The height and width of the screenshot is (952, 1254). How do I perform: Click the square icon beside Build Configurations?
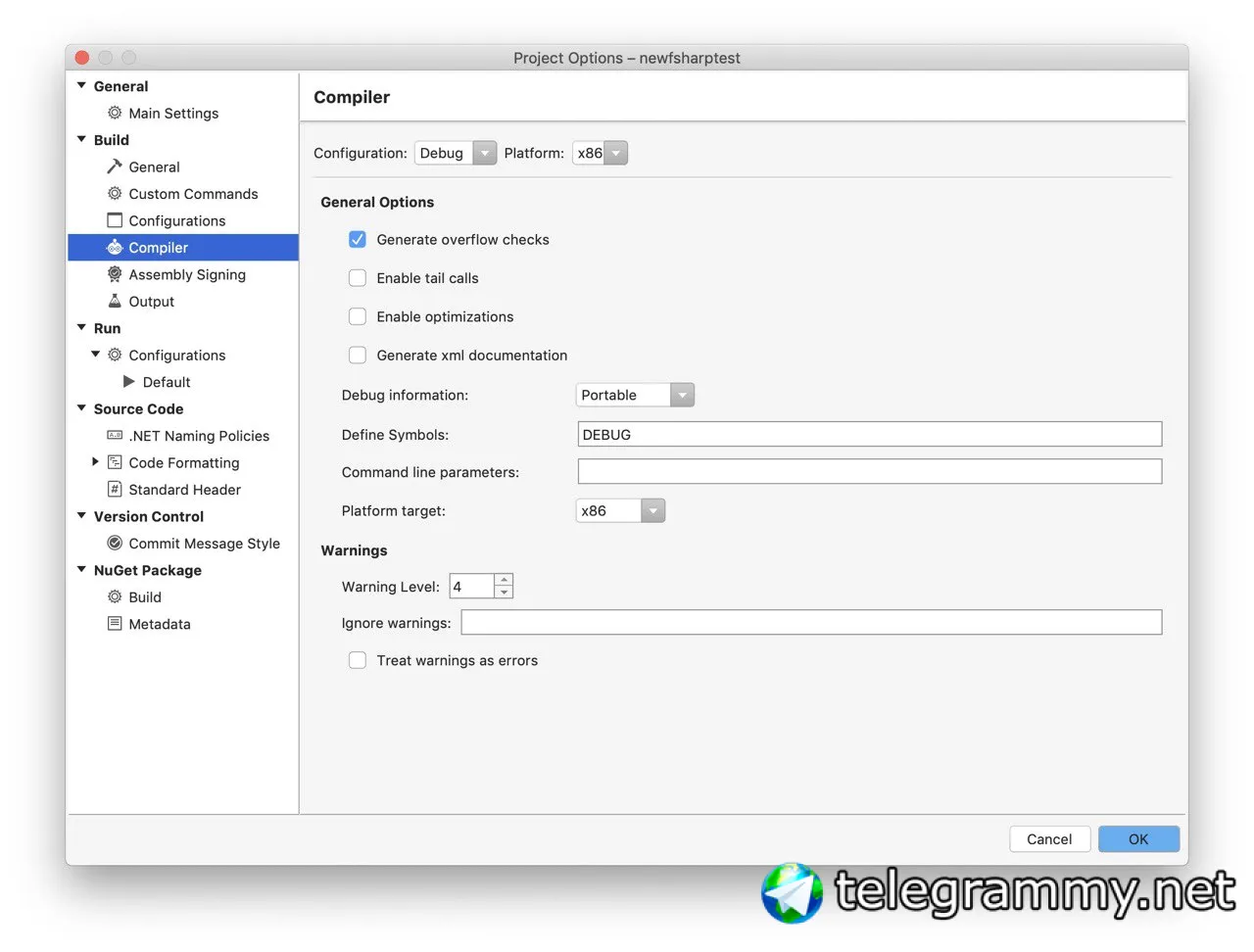[115, 220]
